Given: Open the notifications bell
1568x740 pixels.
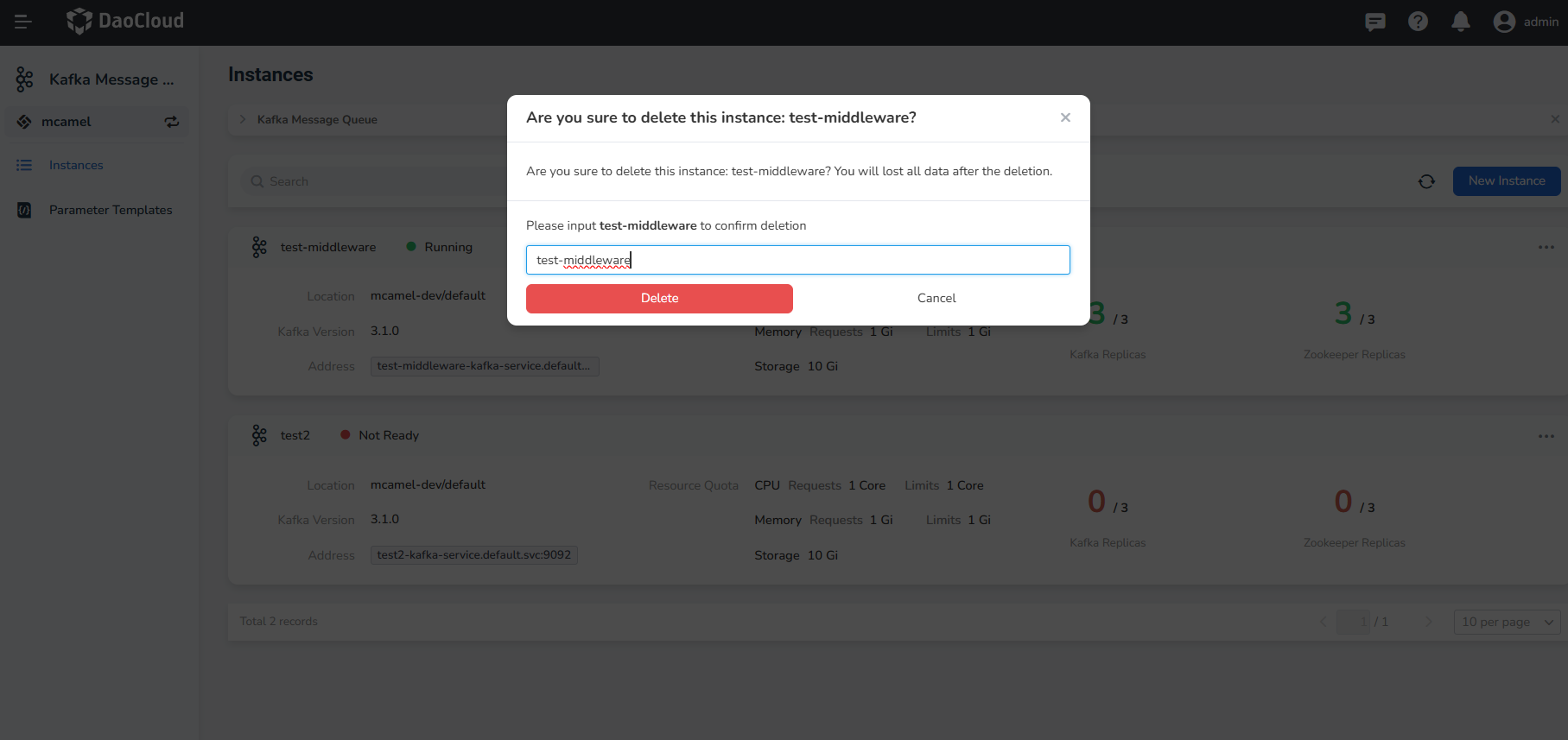Looking at the screenshot, I should click(x=1460, y=22).
